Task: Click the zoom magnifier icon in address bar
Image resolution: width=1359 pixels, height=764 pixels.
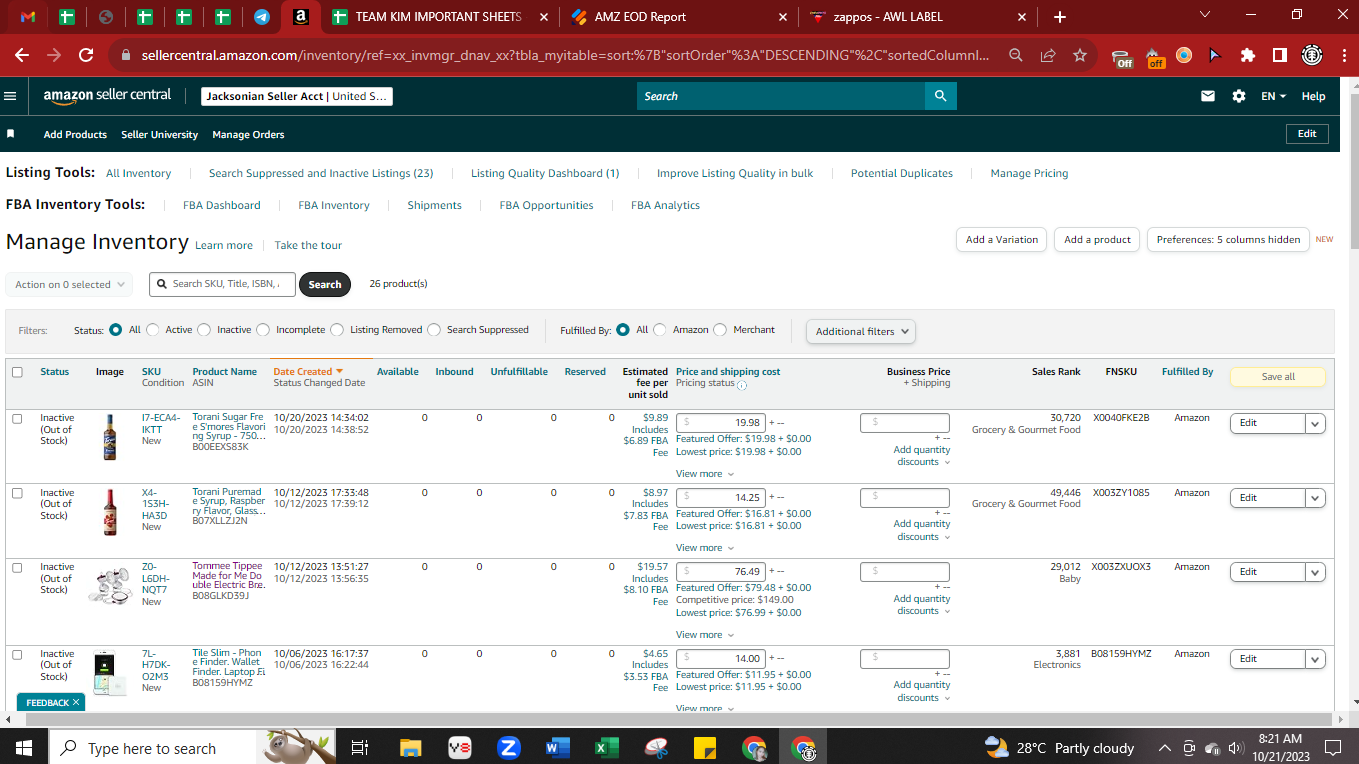Action: click(x=1015, y=56)
